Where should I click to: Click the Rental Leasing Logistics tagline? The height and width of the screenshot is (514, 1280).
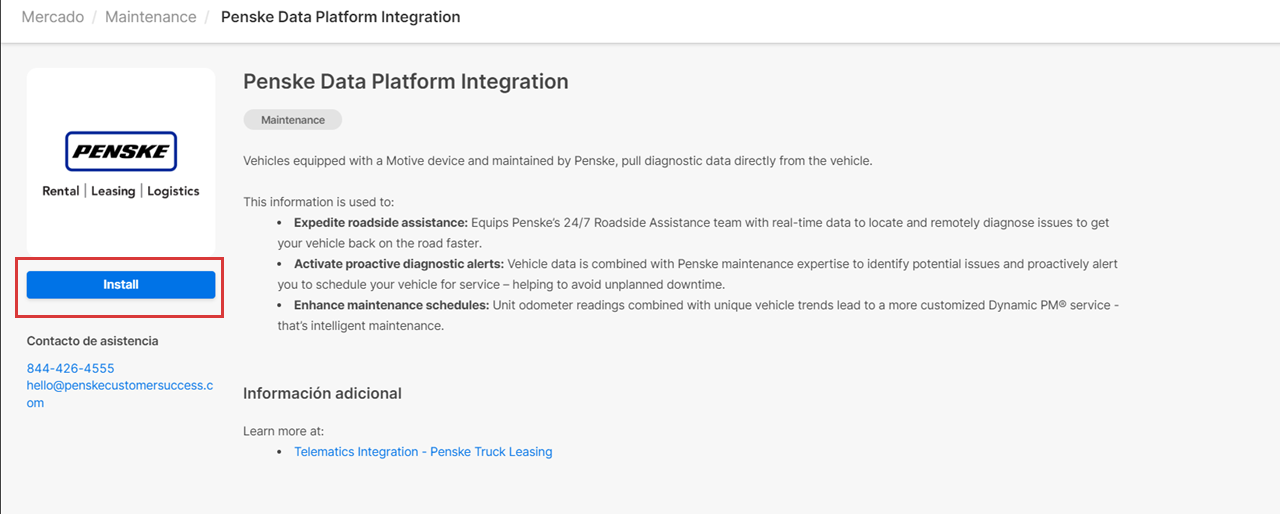(121, 191)
